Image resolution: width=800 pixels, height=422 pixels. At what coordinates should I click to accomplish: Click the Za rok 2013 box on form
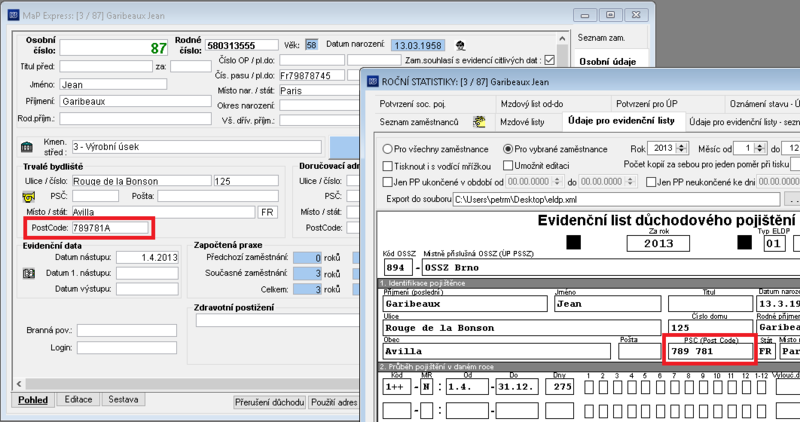click(x=658, y=243)
